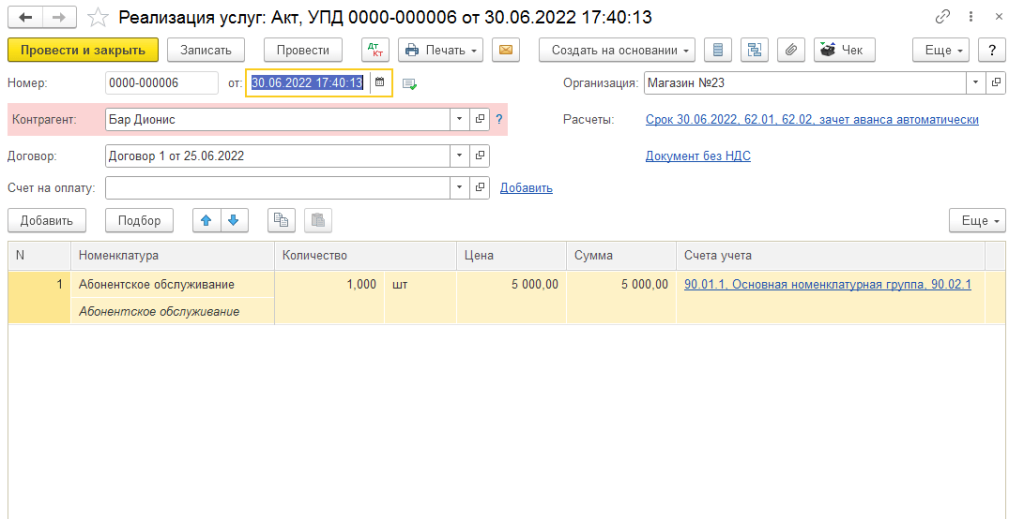Open document structure hierarchy icon
Viewport: 1024px width, 519px height.
(x=754, y=50)
